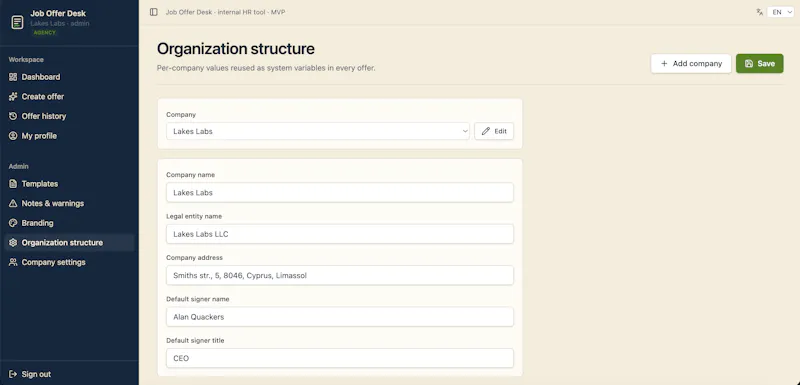Image resolution: width=800 pixels, height=385 pixels.
Task: Click the 'Lakes Labs - admin' subtitle
Action: pyautogui.click(x=60, y=23)
